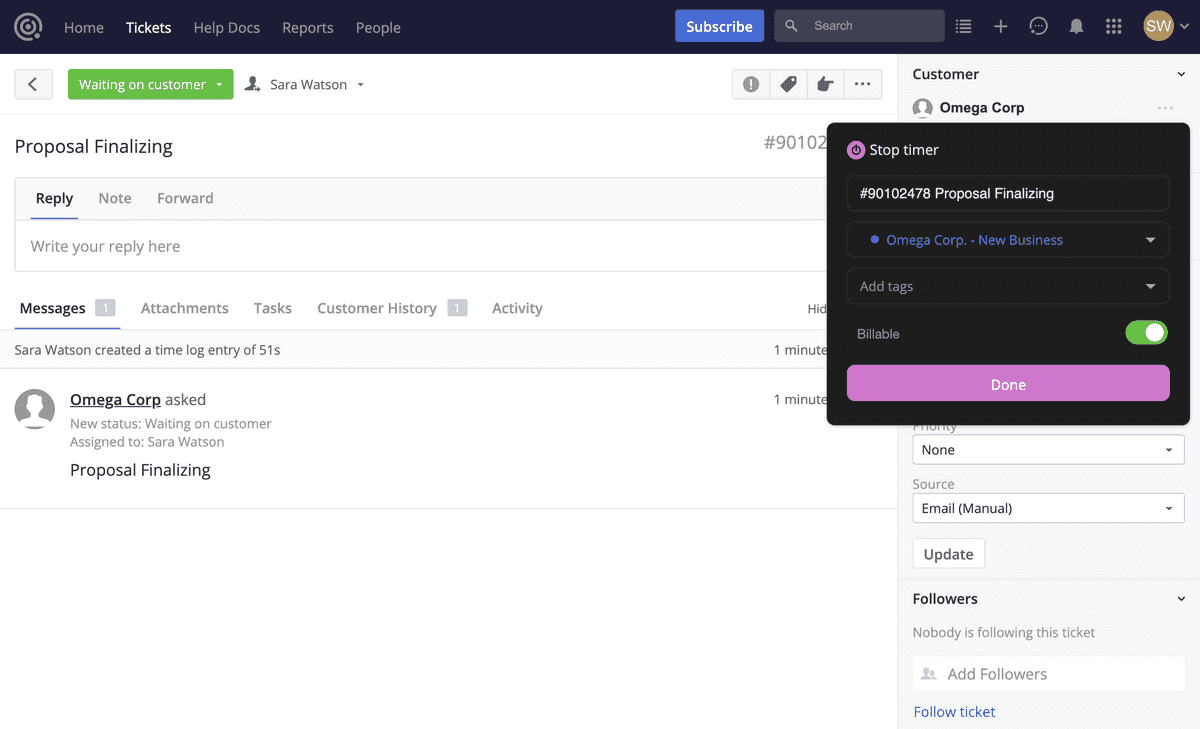Open the ticket list icon in the top bar

pos(963,26)
